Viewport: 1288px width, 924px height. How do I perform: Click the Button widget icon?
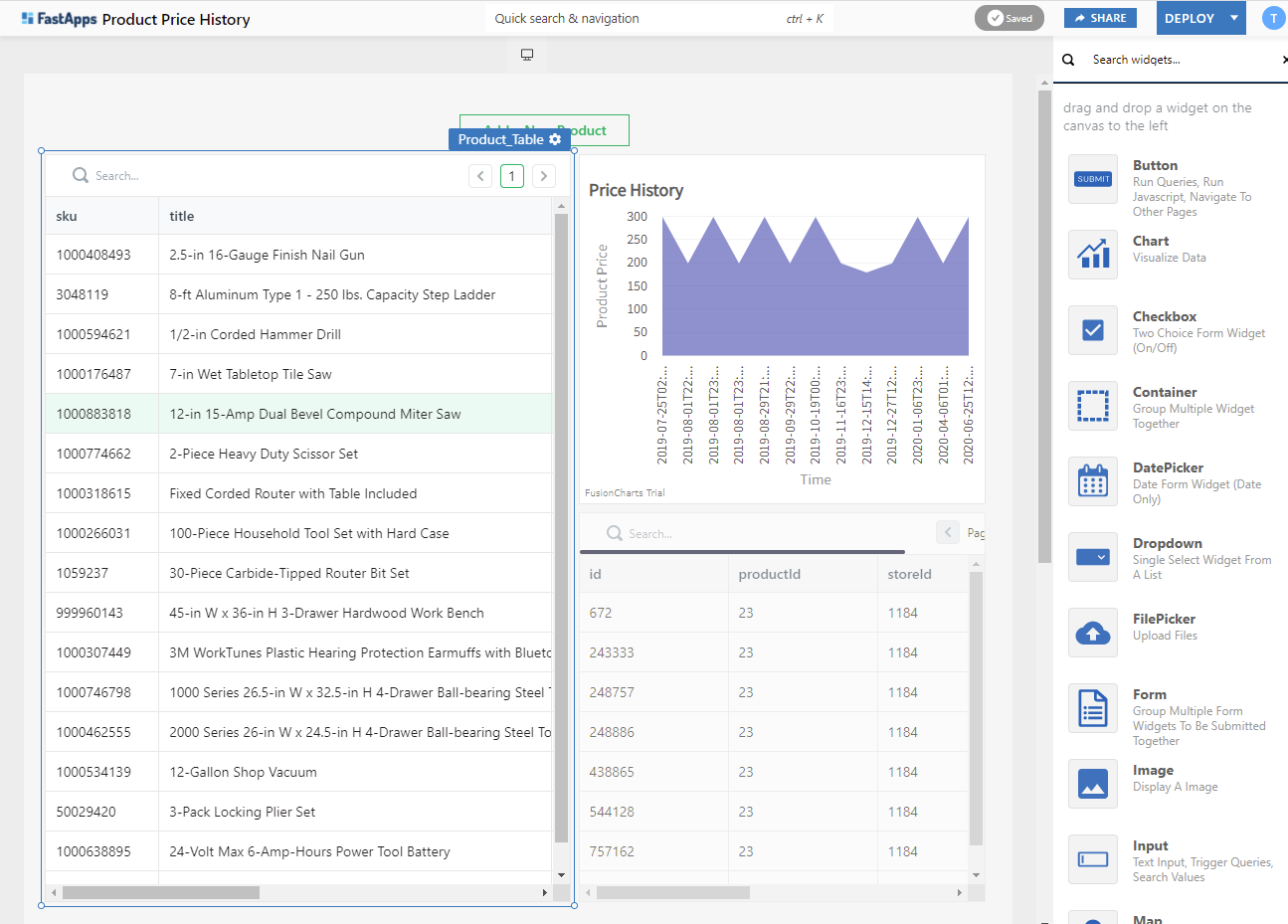pyautogui.click(x=1093, y=179)
